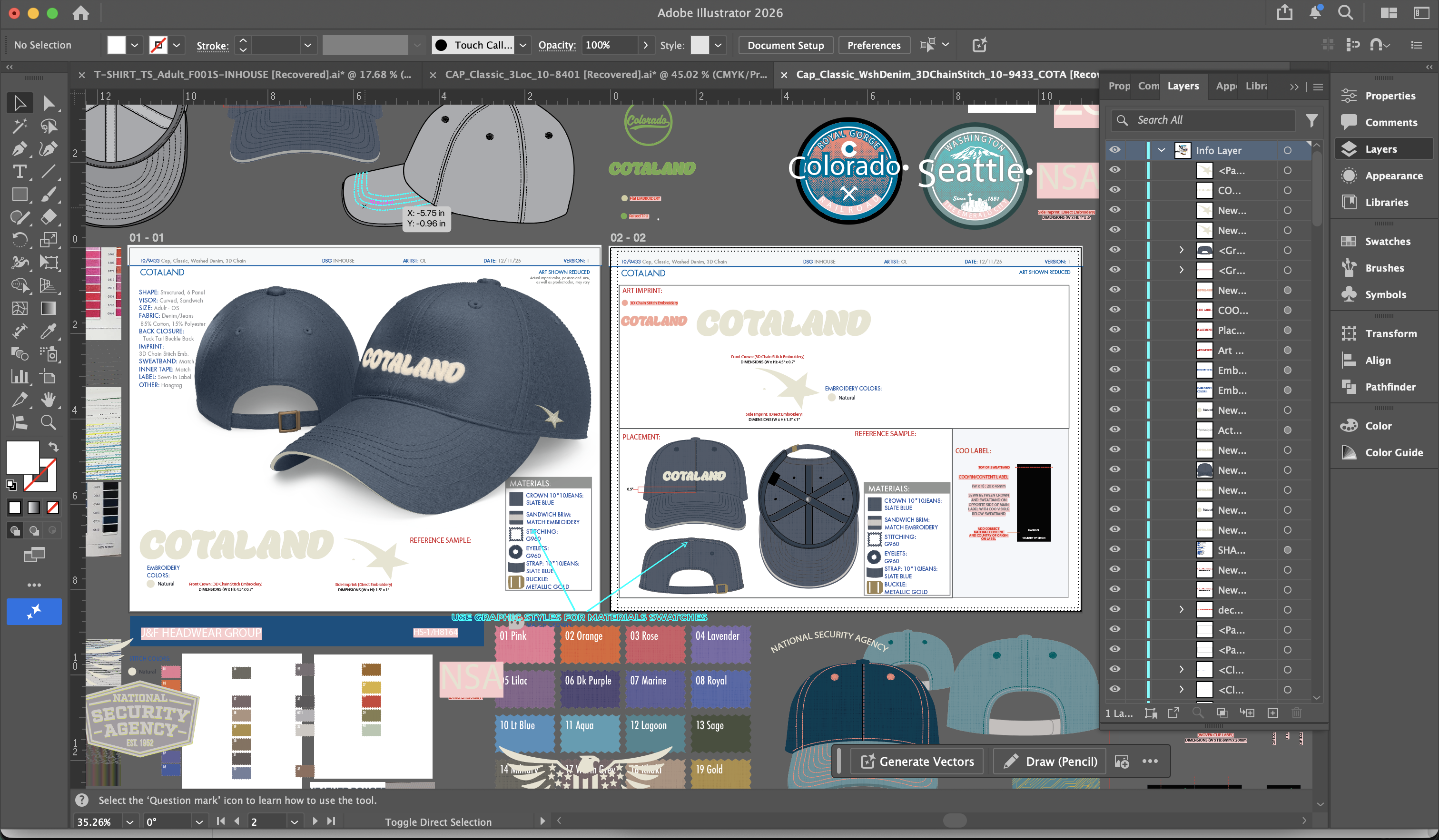Image resolution: width=1439 pixels, height=840 pixels.
Task: Open stroke weight dropdown
Action: coord(308,45)
